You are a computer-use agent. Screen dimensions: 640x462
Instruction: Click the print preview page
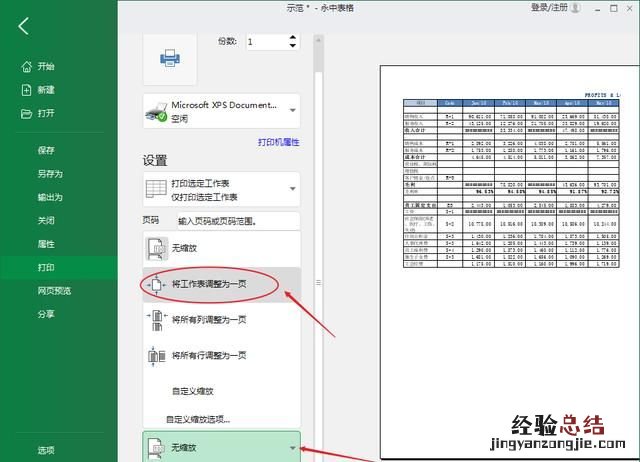[x=509, y=262]
